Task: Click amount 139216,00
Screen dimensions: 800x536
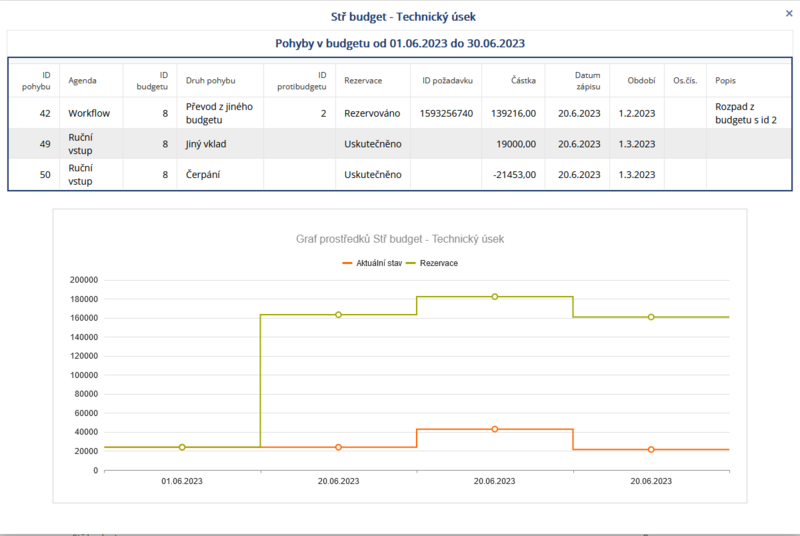Action: click(513, 113)
